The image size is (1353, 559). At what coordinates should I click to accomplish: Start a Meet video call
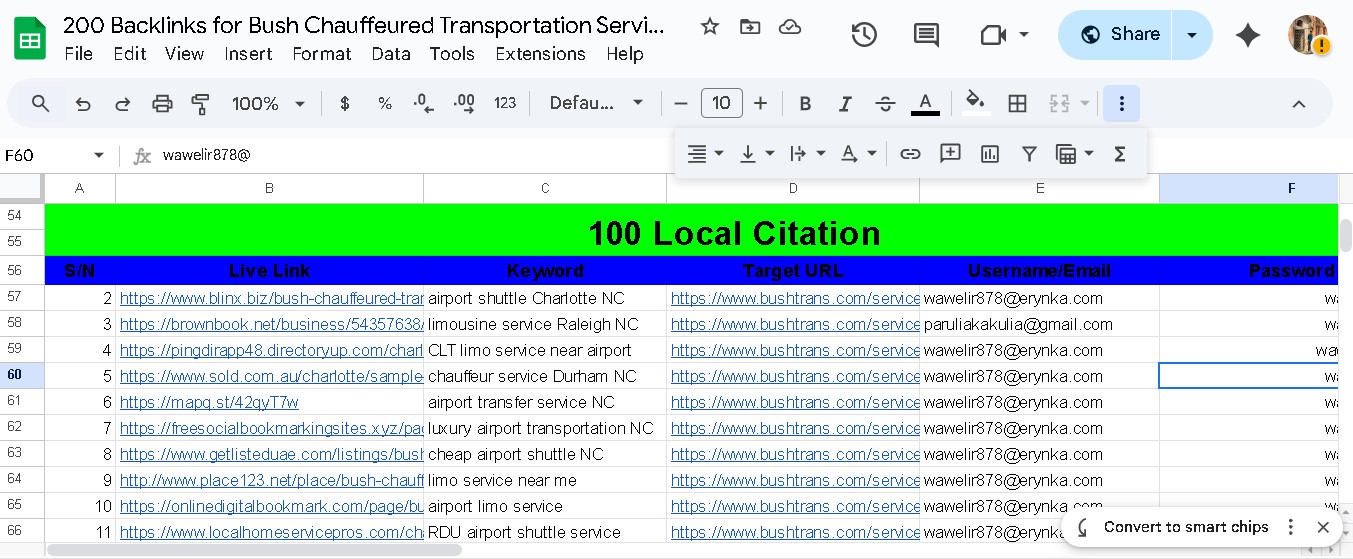click(992, 35)
